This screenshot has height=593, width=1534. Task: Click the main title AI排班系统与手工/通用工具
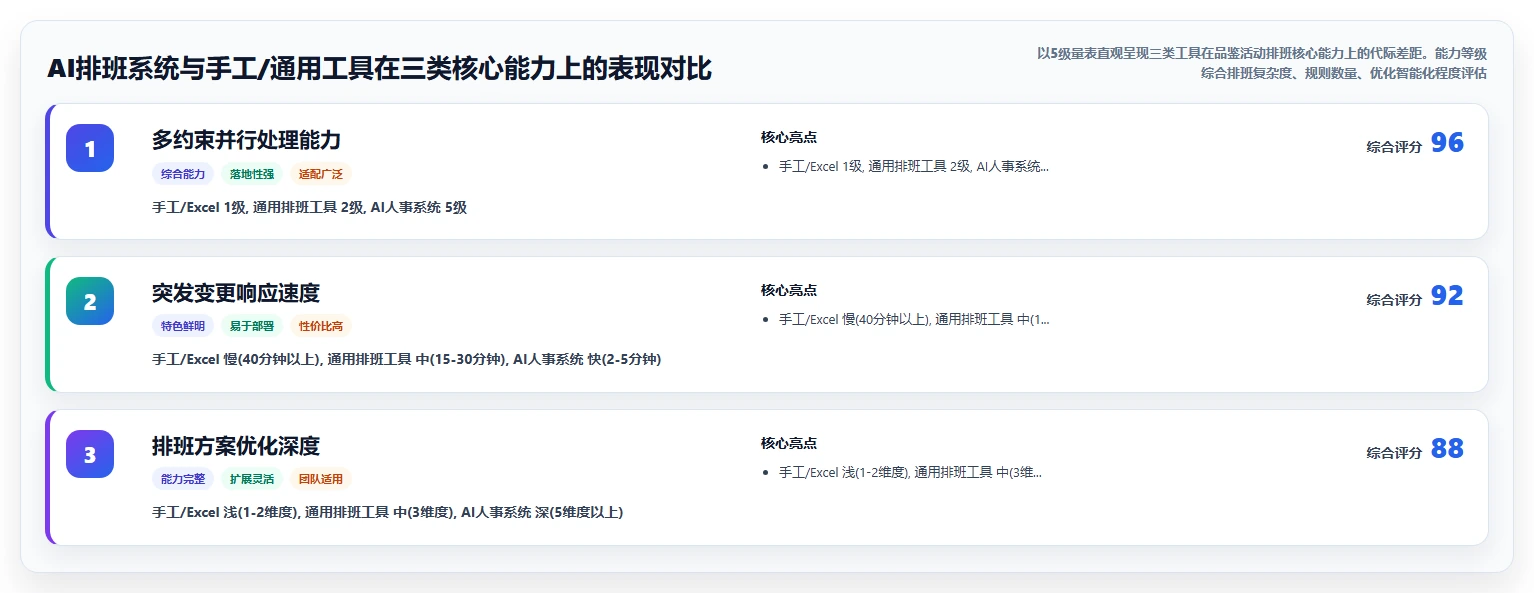379,69
